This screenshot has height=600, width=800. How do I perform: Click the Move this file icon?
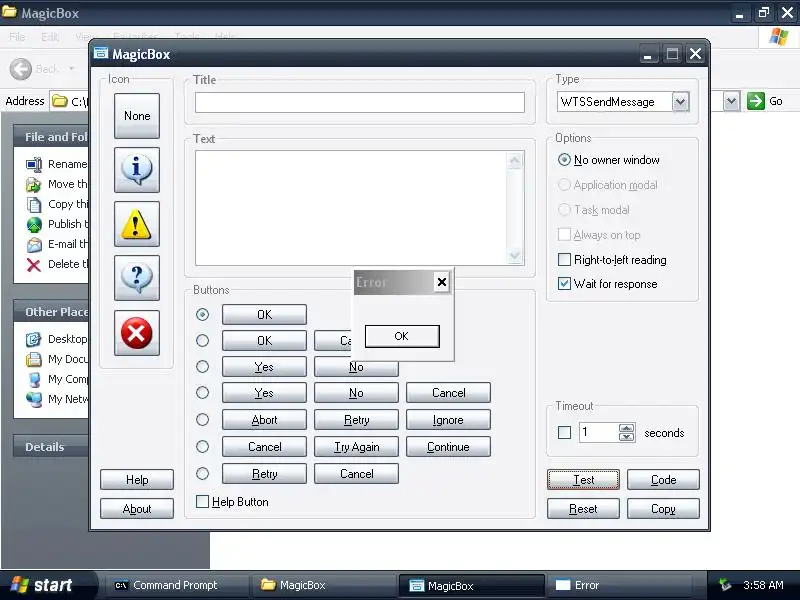coord(34,184)
